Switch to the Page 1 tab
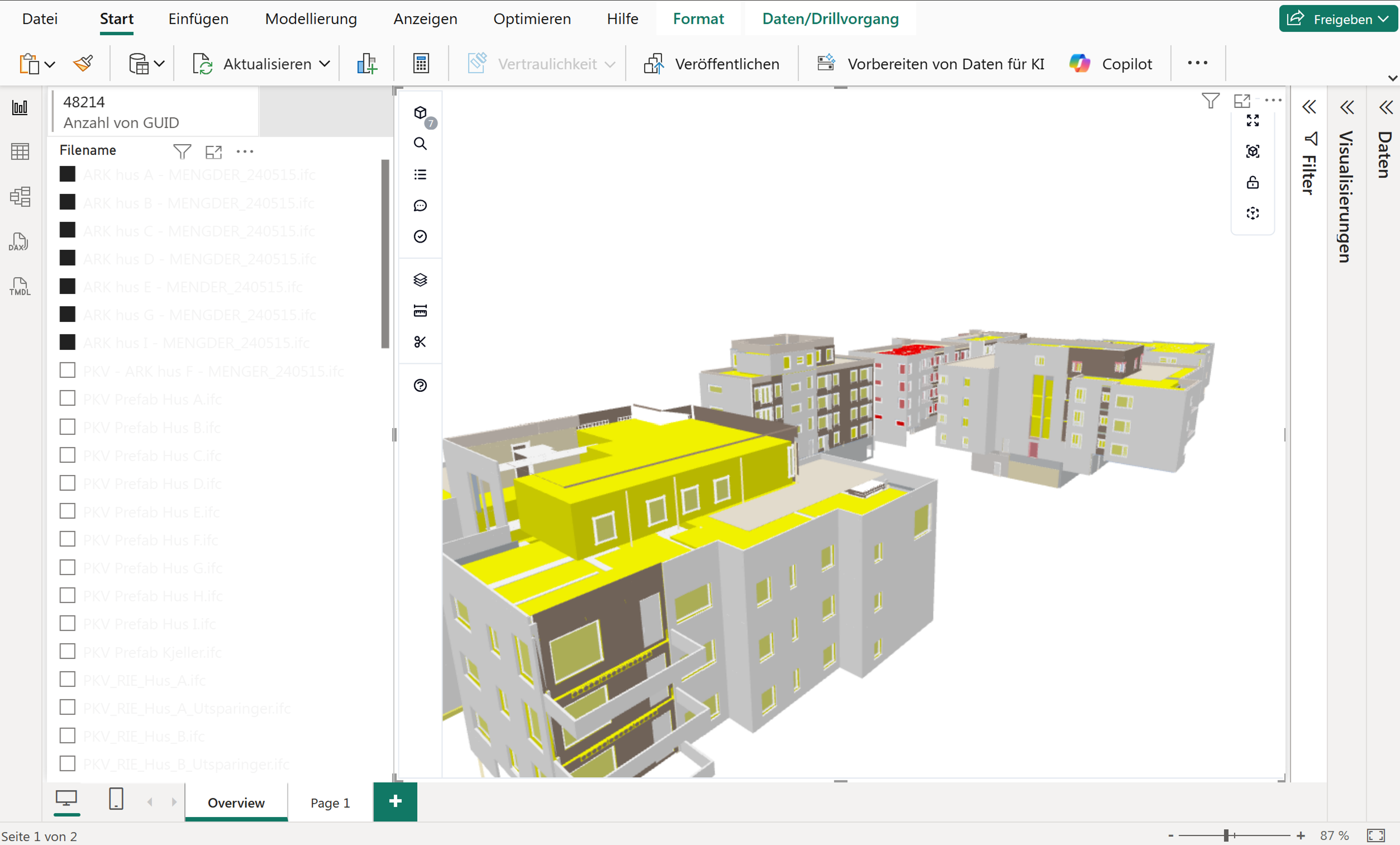 (x=330, y=802)
